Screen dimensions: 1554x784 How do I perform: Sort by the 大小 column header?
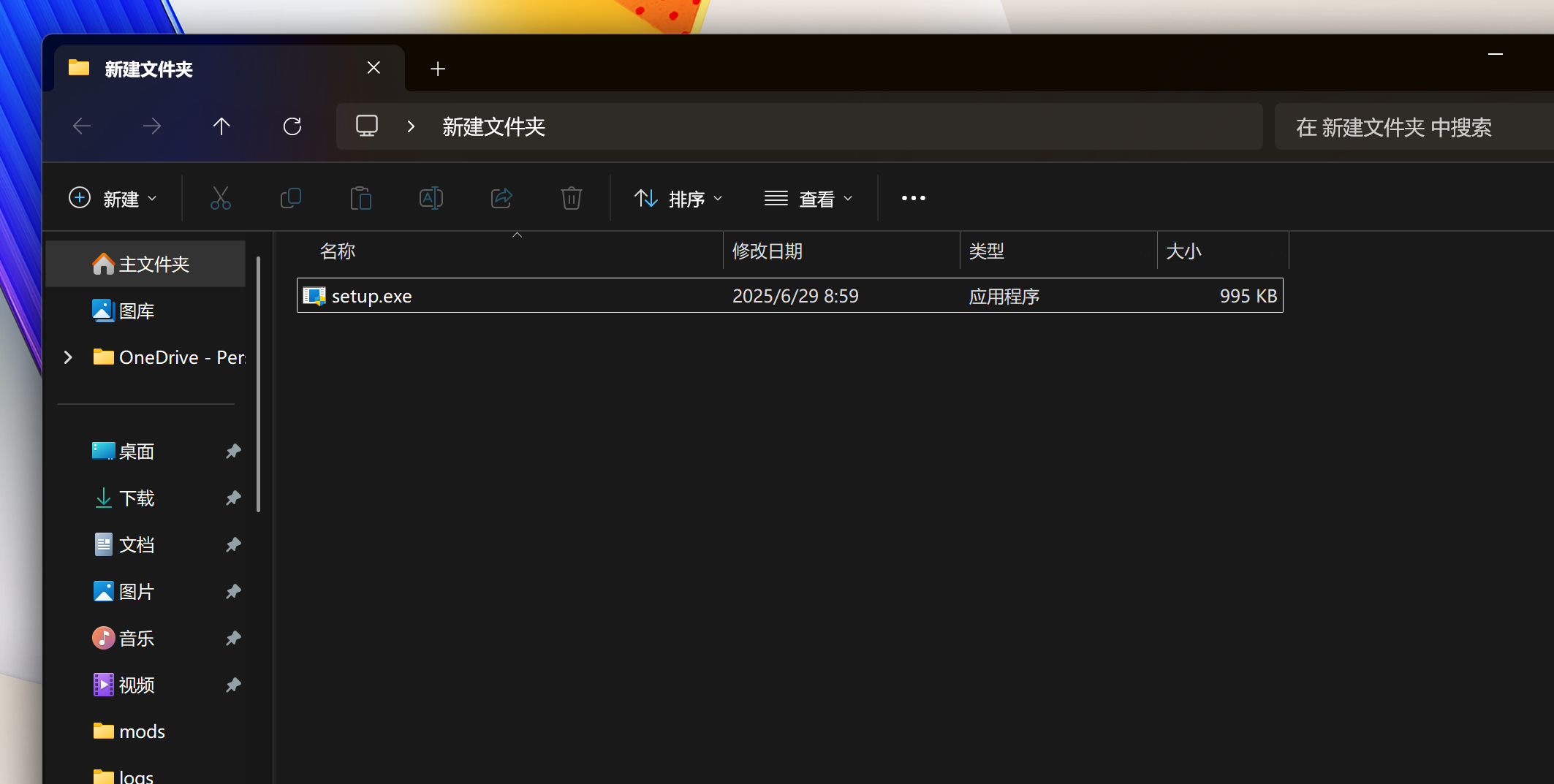tap(1223, 251)
